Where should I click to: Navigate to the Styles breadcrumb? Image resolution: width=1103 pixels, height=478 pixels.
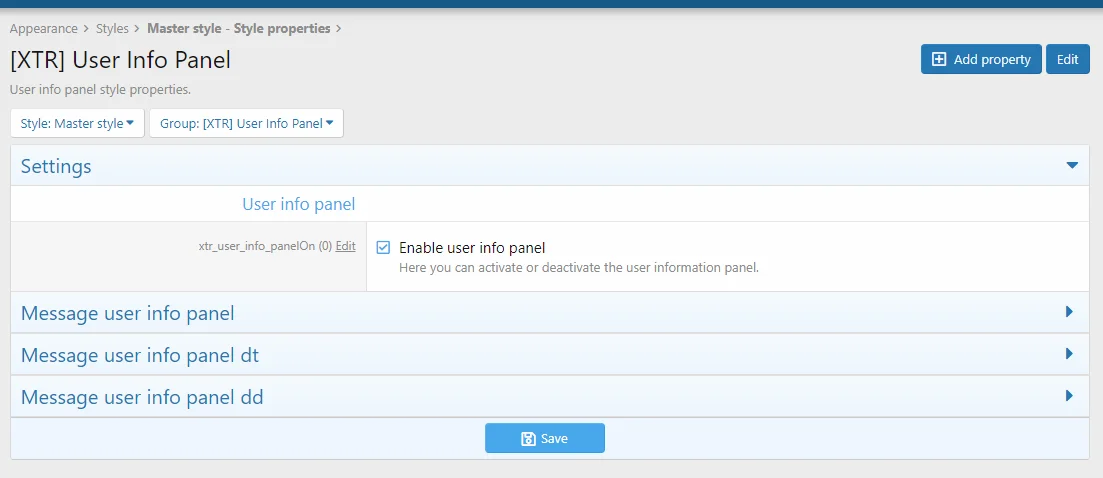coord(112,29)
